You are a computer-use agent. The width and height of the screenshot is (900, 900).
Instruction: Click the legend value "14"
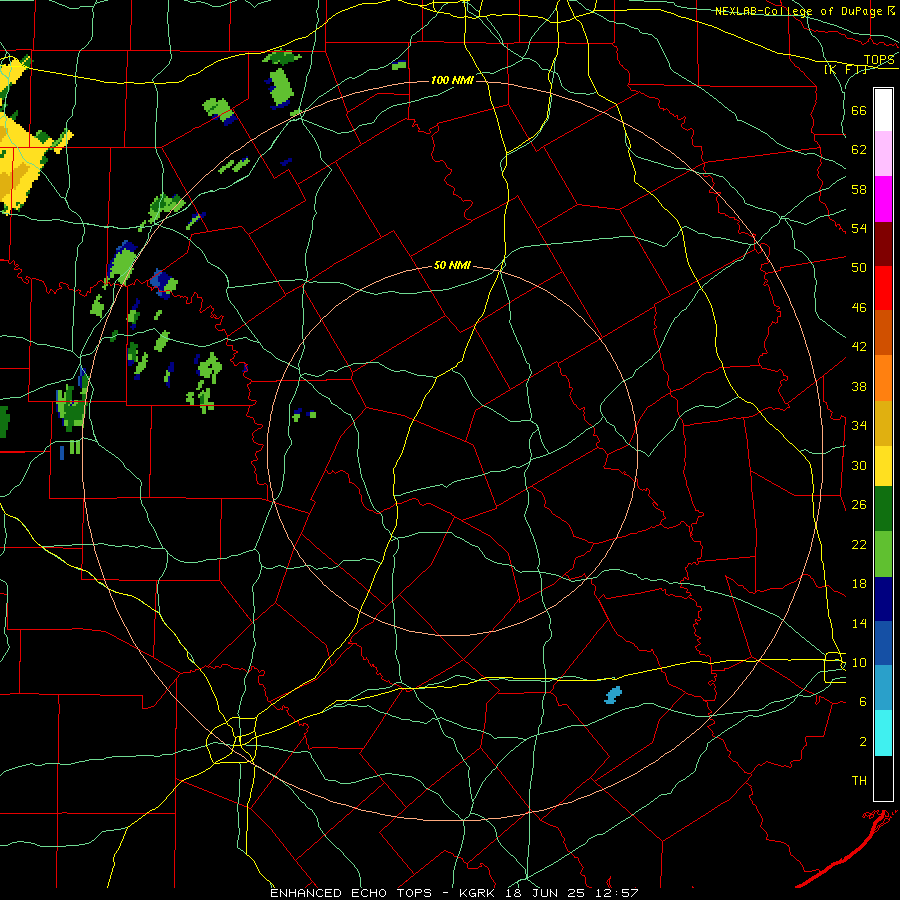click(859, 623)
